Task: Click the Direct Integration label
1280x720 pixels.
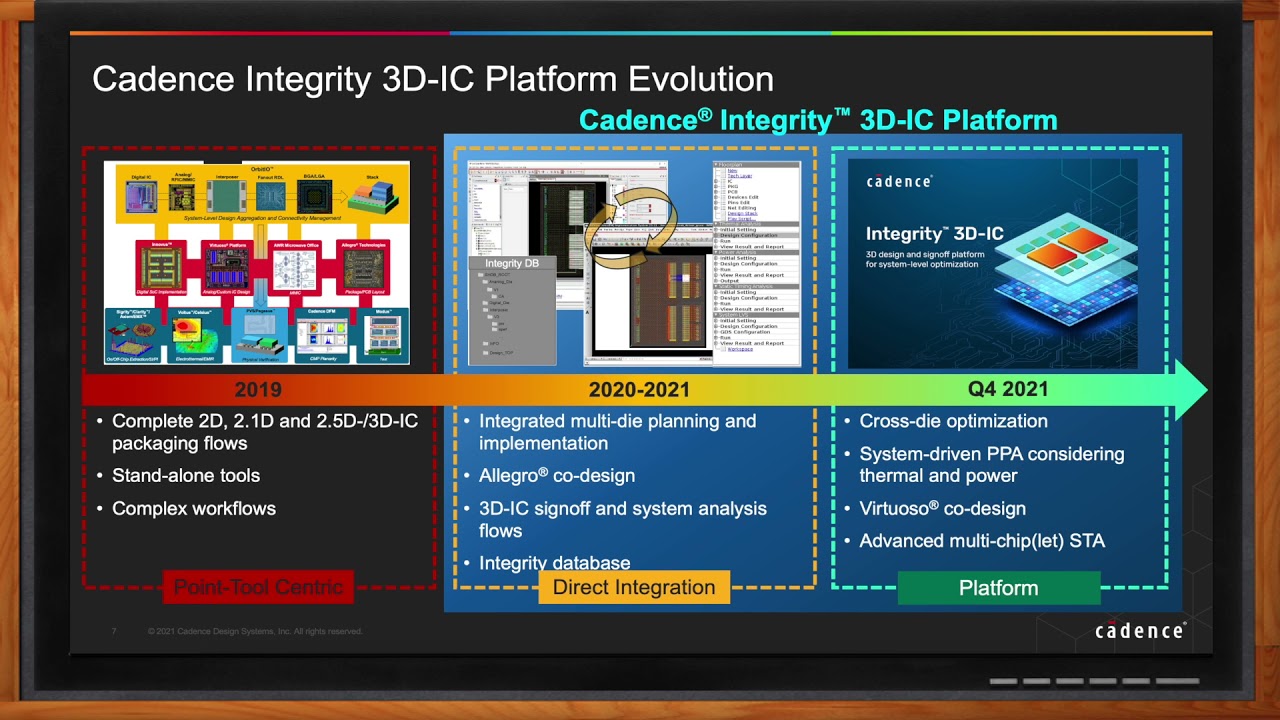Action: click(x=634, y=587)
